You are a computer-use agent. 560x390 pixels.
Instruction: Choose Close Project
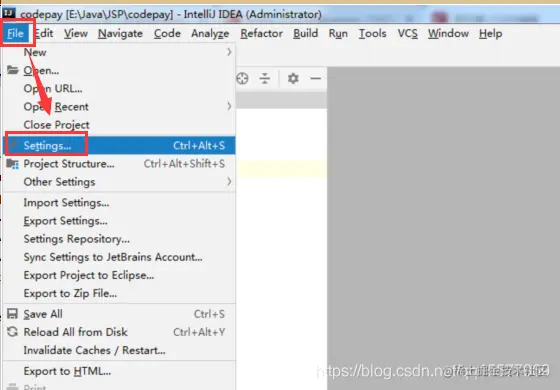pos(119,125)
